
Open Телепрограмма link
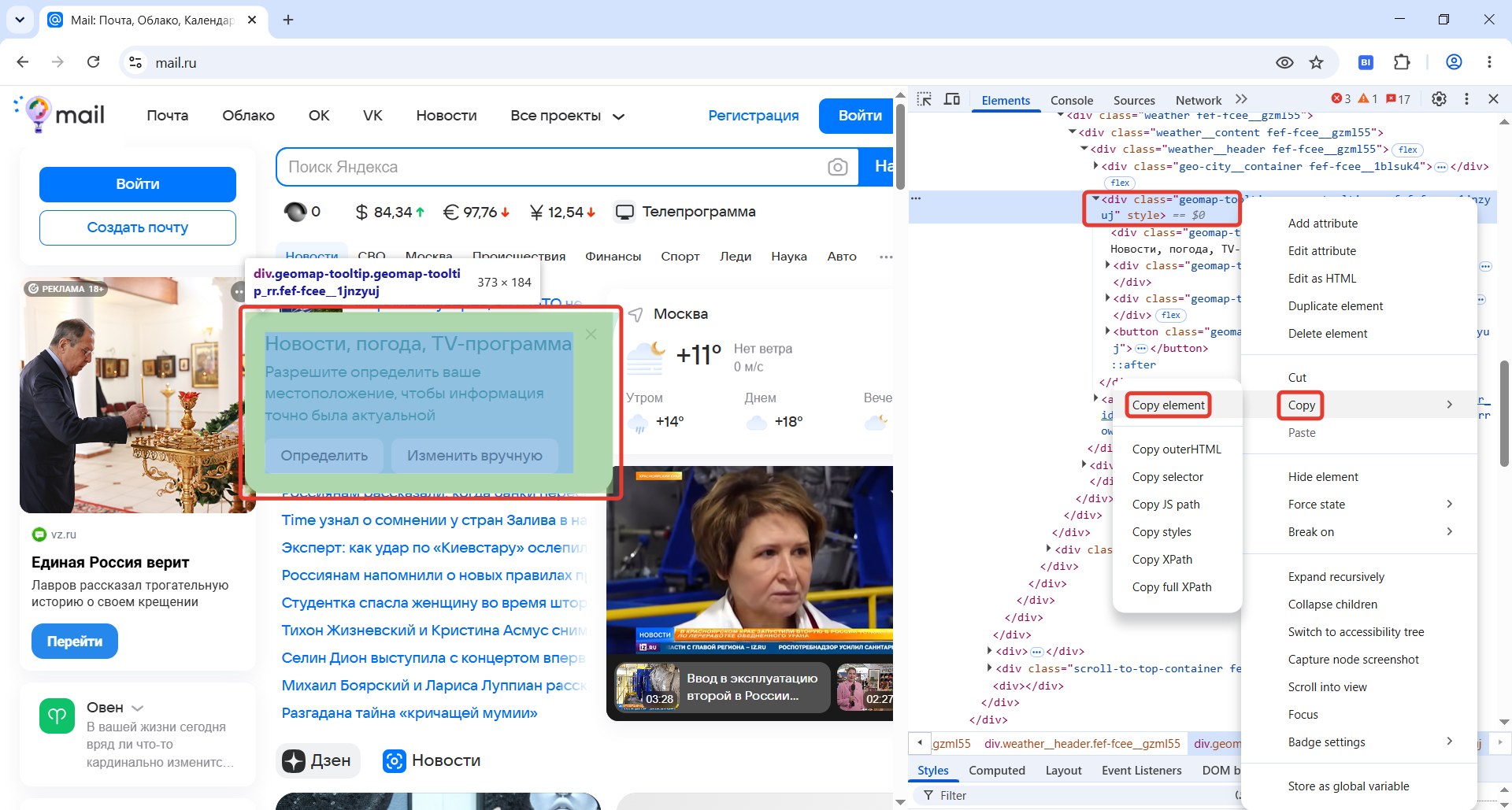click(x=685, y=212)
